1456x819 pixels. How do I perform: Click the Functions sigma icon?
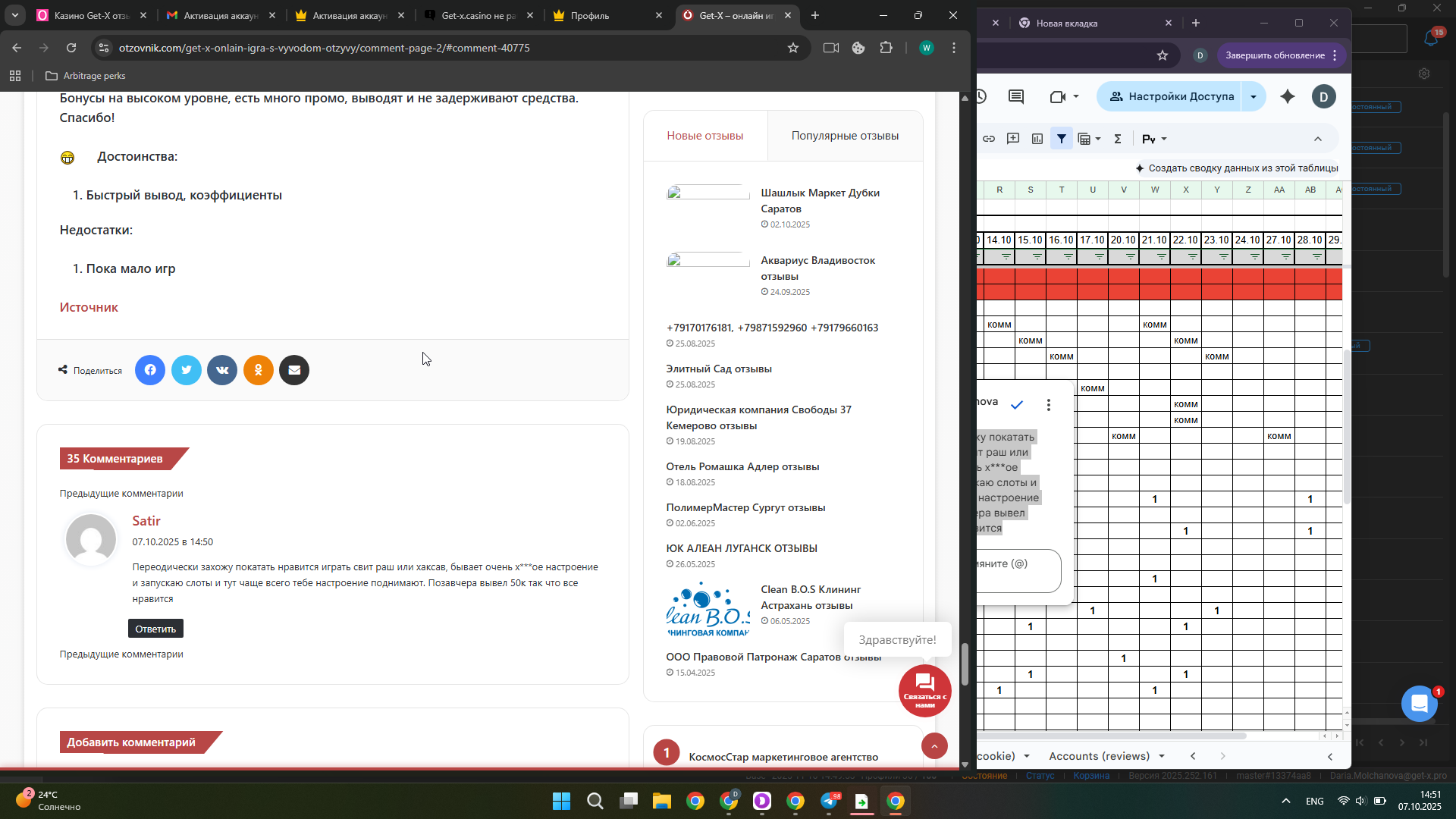coord(1118,139)
